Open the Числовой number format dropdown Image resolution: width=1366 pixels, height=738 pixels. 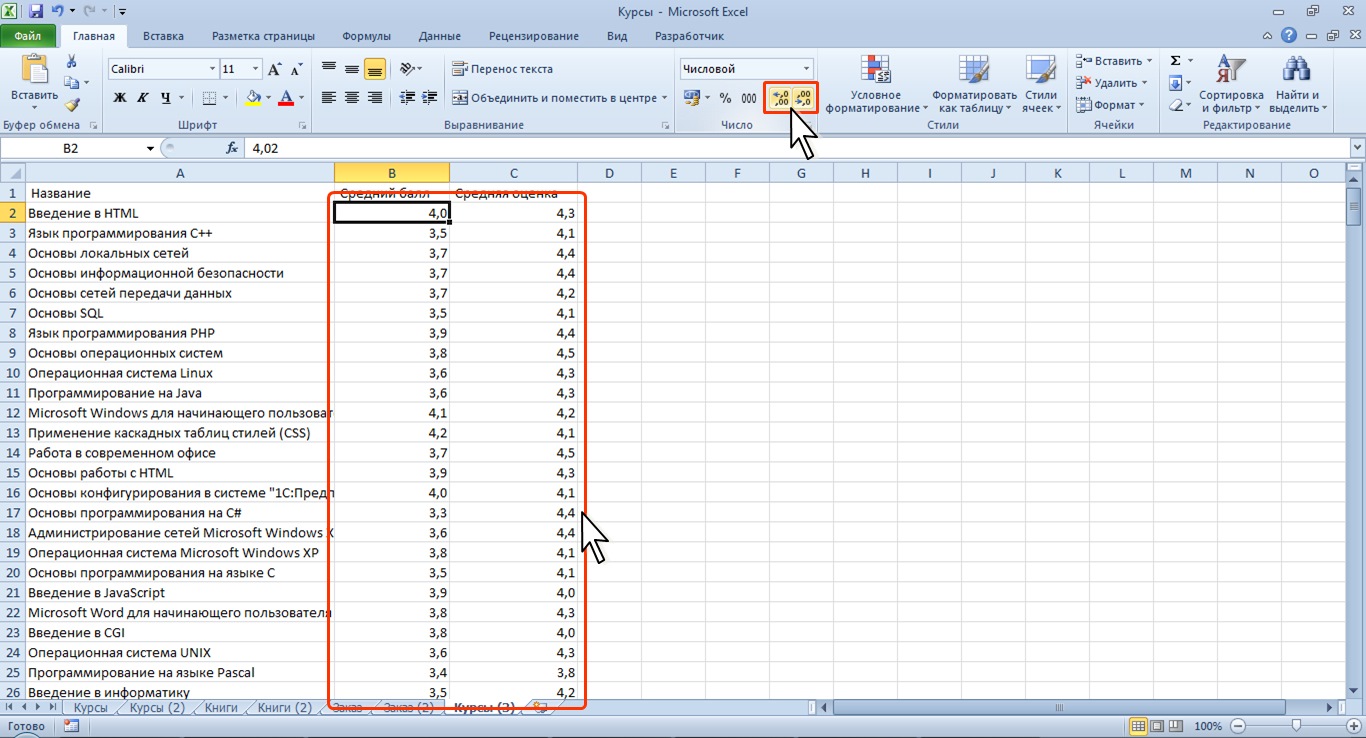click(807, 69)
